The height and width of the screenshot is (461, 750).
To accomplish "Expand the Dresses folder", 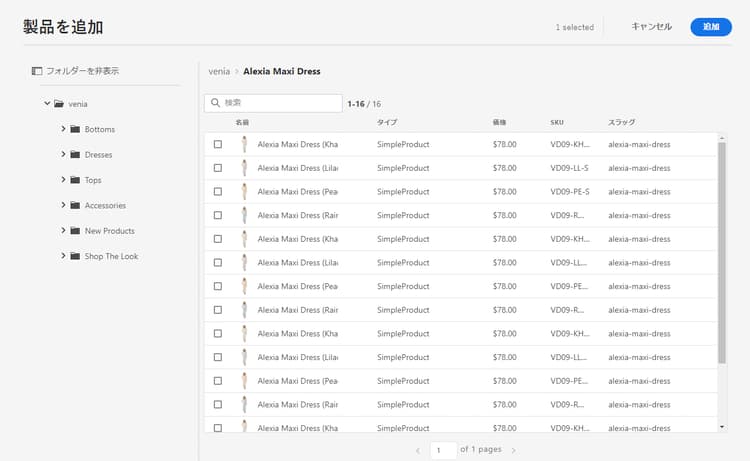I will [x=63, y=154].
